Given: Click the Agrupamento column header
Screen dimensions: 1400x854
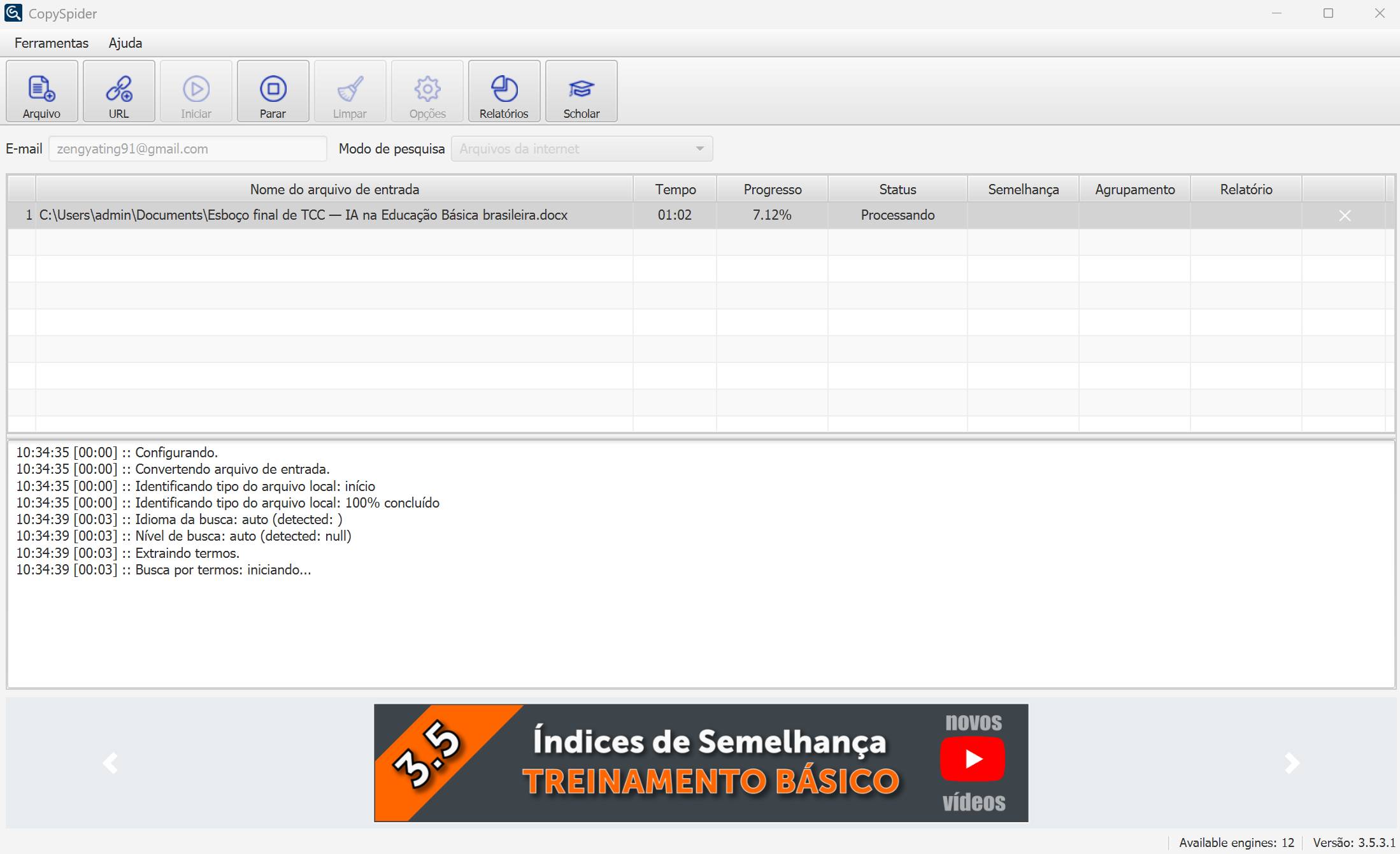Looking at the screenshot, I should point(1135,189).
